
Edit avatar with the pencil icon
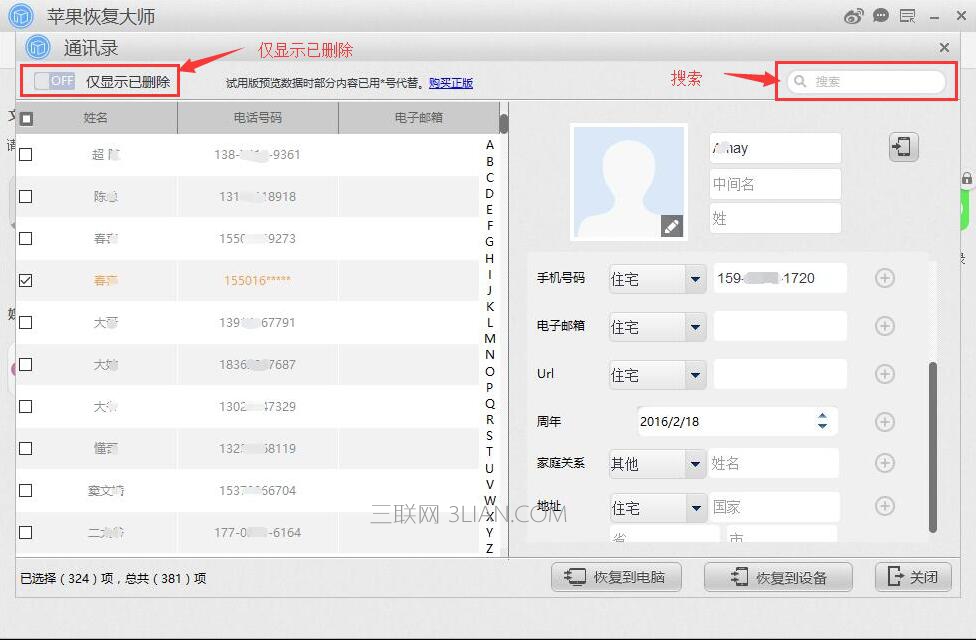tap(672, 226)
